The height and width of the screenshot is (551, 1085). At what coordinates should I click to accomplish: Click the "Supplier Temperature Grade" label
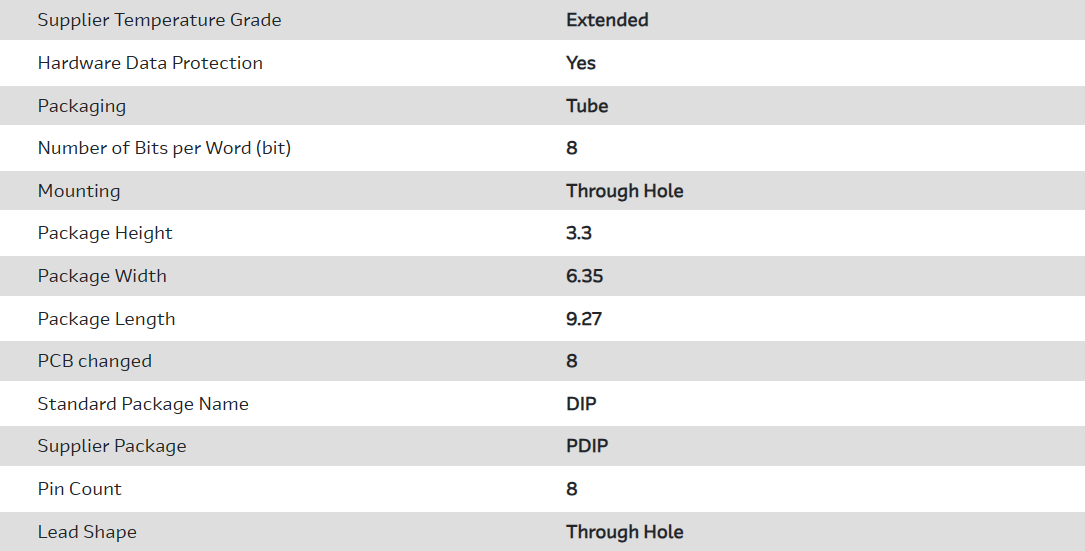(159, 20)
